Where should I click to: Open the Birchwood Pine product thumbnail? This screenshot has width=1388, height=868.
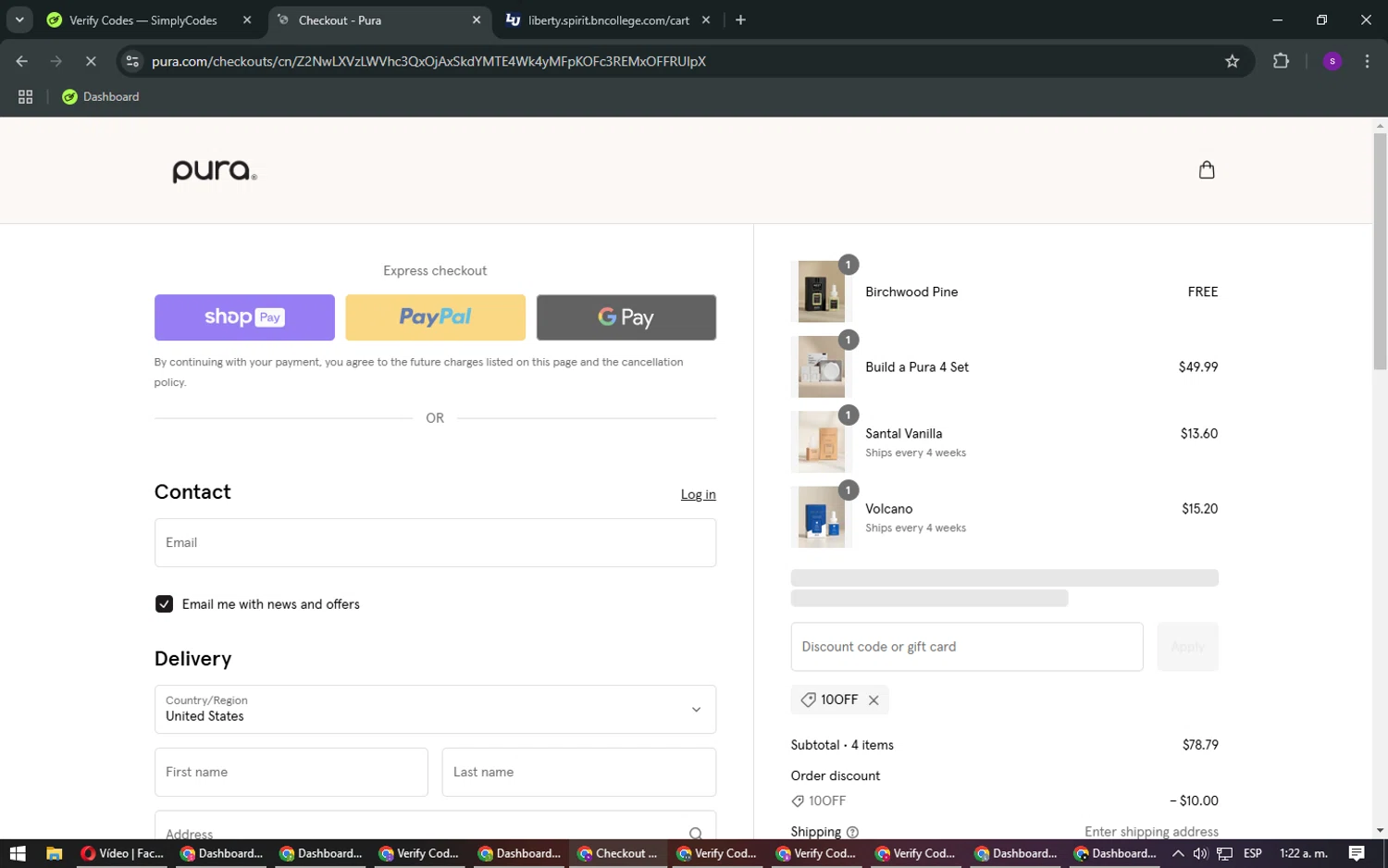[822, 291]
